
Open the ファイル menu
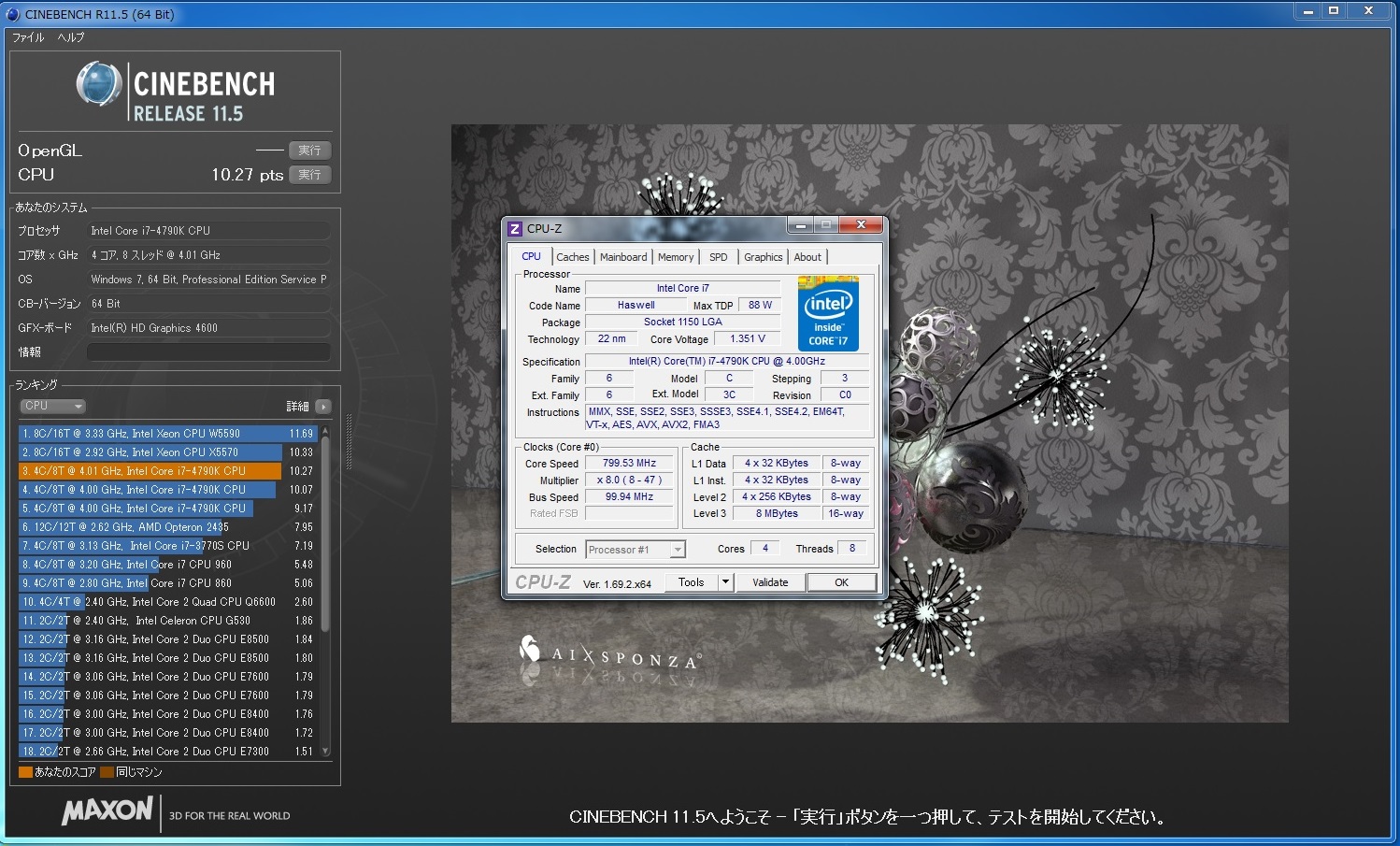coord(28,37)
